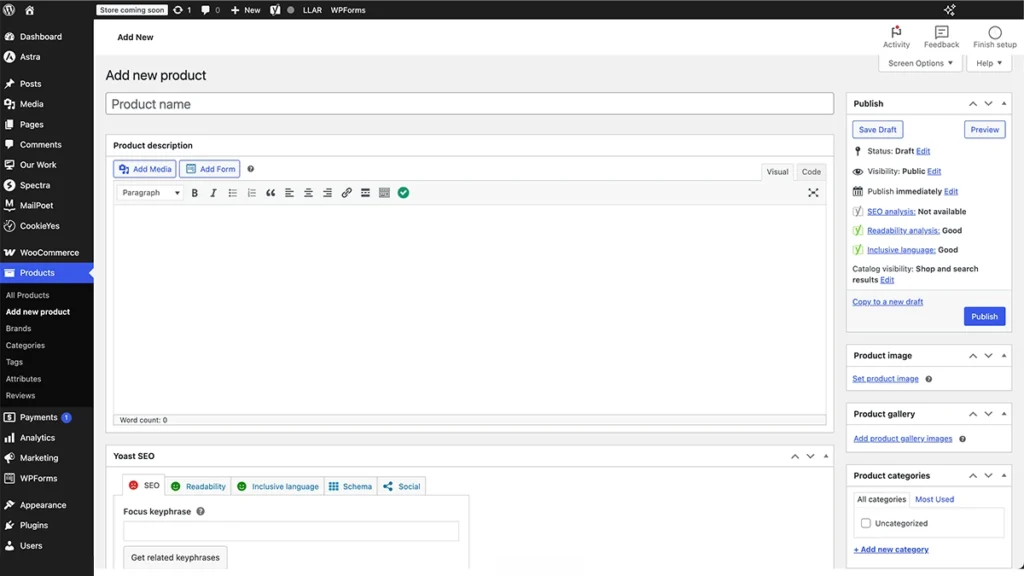Open the Yoast Readability tab
This screenshot has width=1024, height=576.
[x=199, y=487]
